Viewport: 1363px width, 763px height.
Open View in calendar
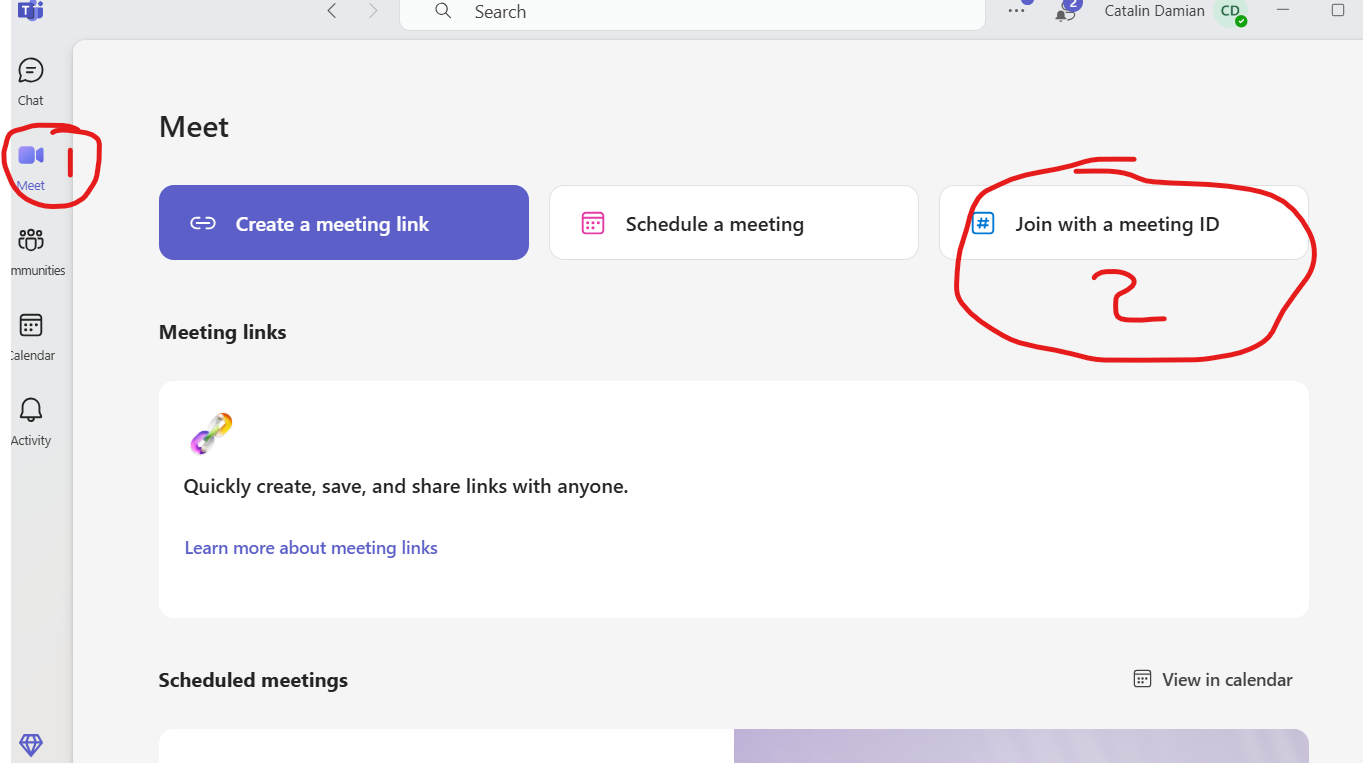(x=1212, y=680)
